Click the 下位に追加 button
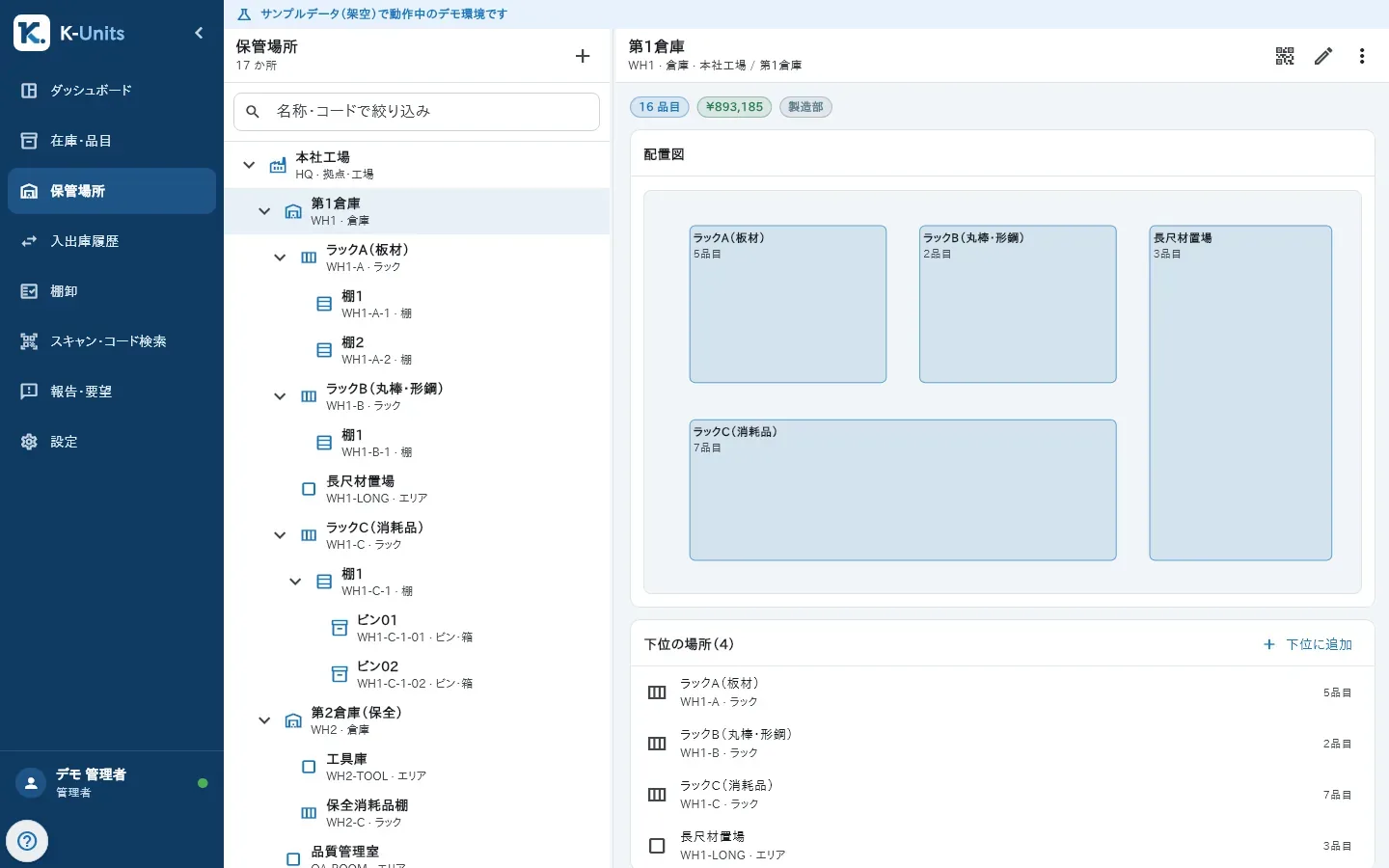 tap(1308, 644)
